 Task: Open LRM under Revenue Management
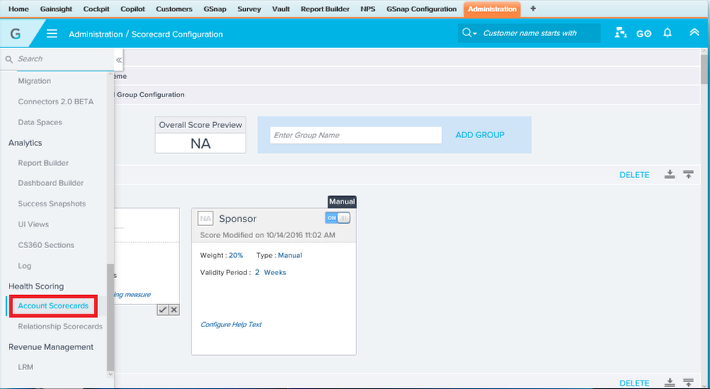[25, 367]
